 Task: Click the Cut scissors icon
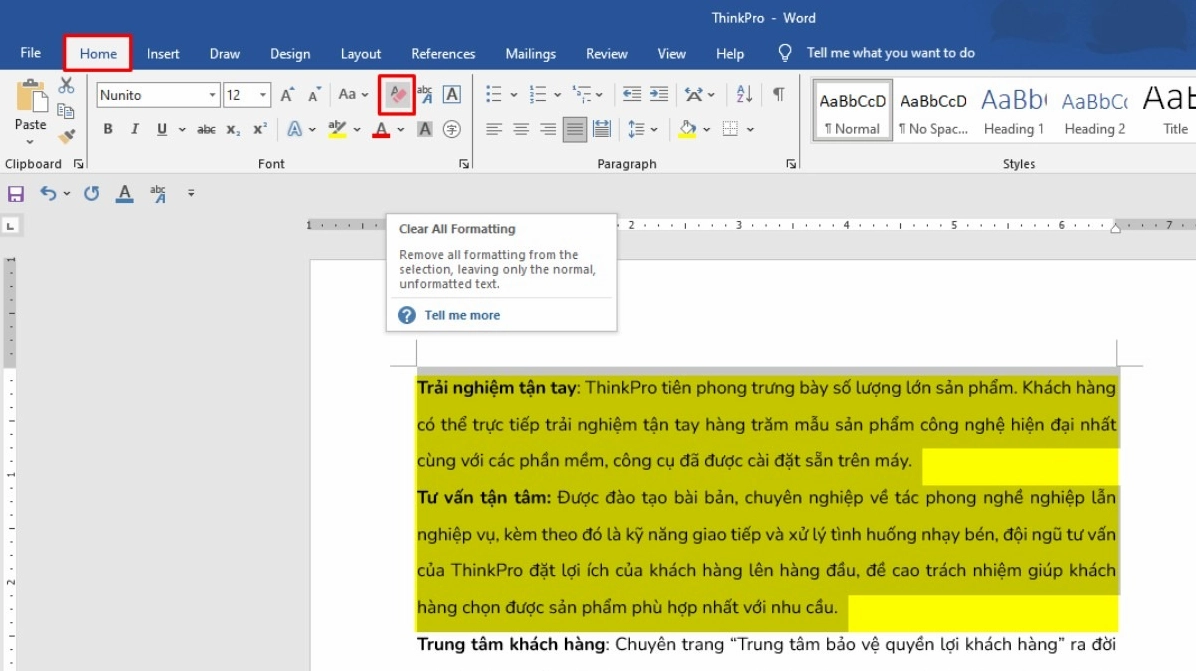tap(66, 85)
